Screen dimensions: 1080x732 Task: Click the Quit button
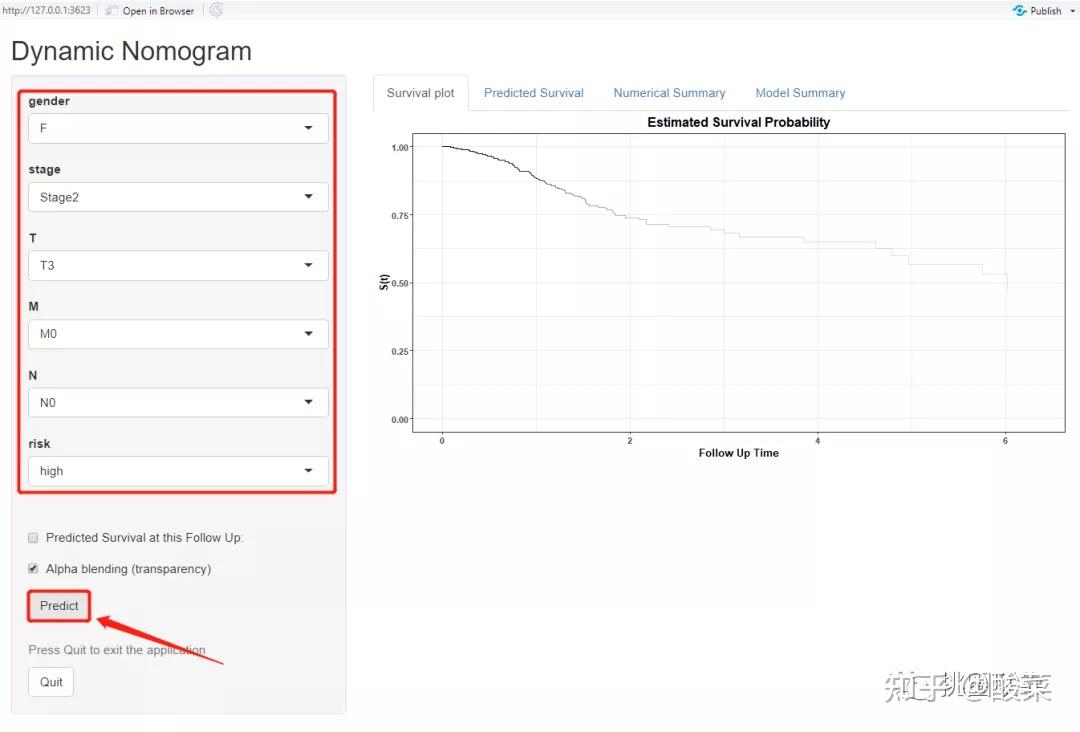(51, 682)
